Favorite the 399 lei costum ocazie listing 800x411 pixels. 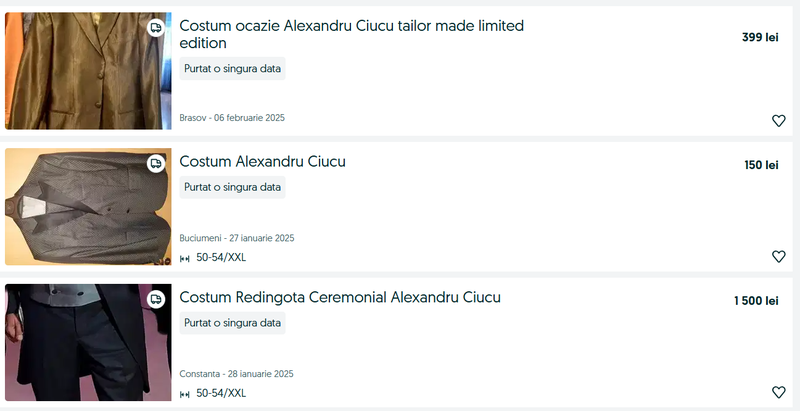coord(778,121)
